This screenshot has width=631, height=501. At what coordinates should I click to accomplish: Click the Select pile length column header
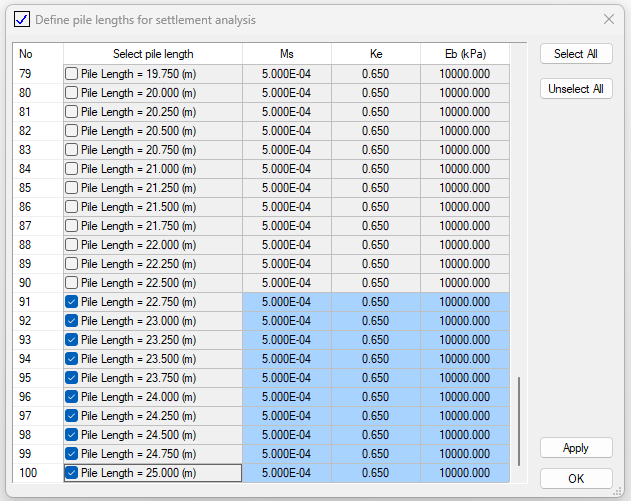click(153, 54)
